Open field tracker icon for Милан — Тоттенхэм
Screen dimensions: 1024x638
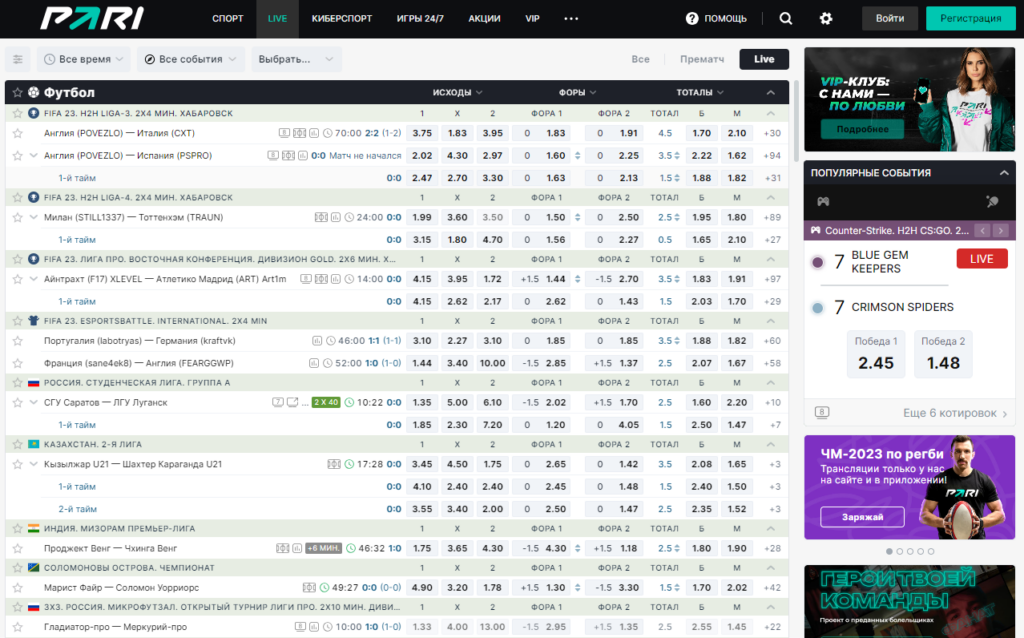pyautogui.click(x=321, y=217)
